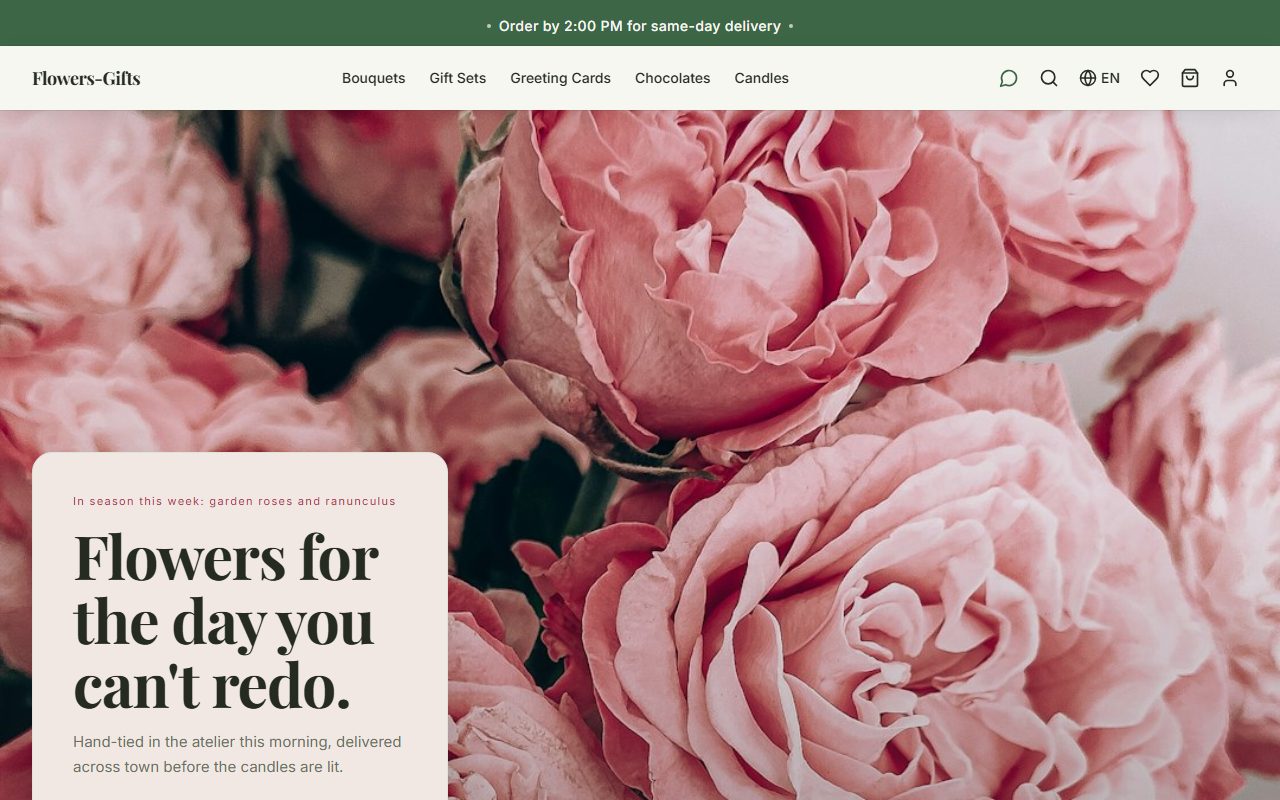Browse Greeting Cards category
This screenshot has width=1280, height=800.
tap(560, 78)
